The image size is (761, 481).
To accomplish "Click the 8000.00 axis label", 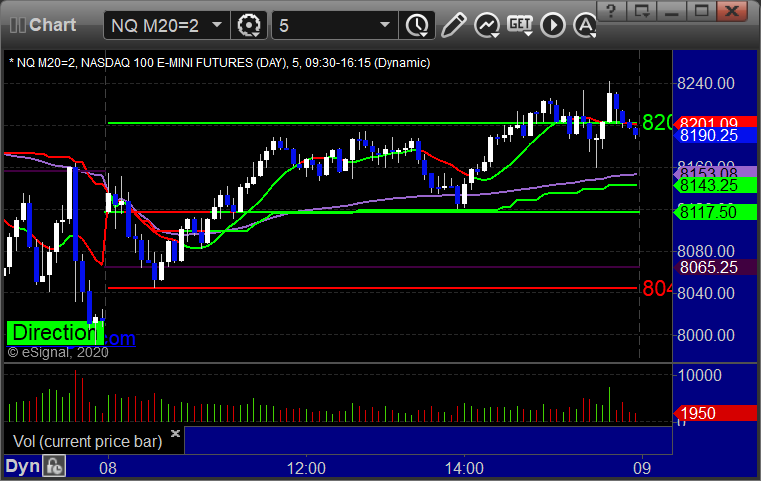I will tap(706, 335).
